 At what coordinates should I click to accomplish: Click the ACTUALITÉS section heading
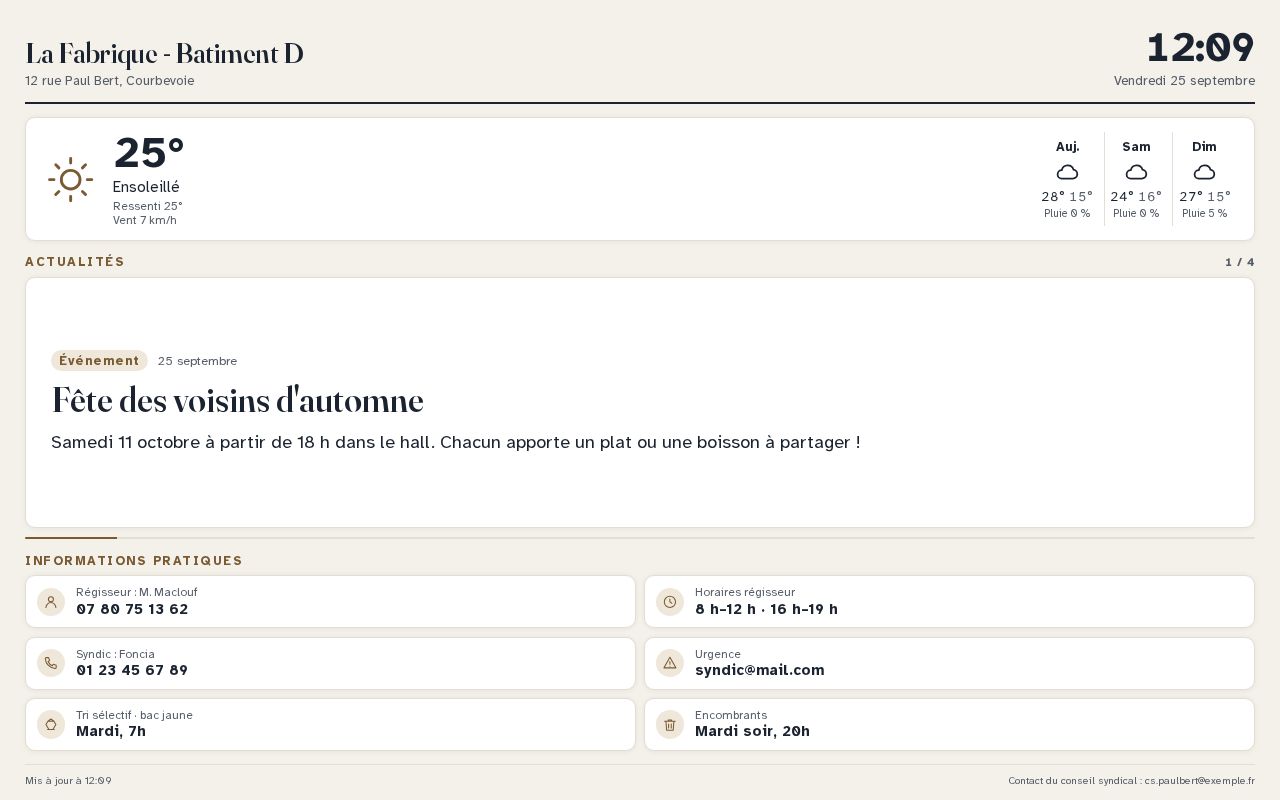tap(75, 262)
